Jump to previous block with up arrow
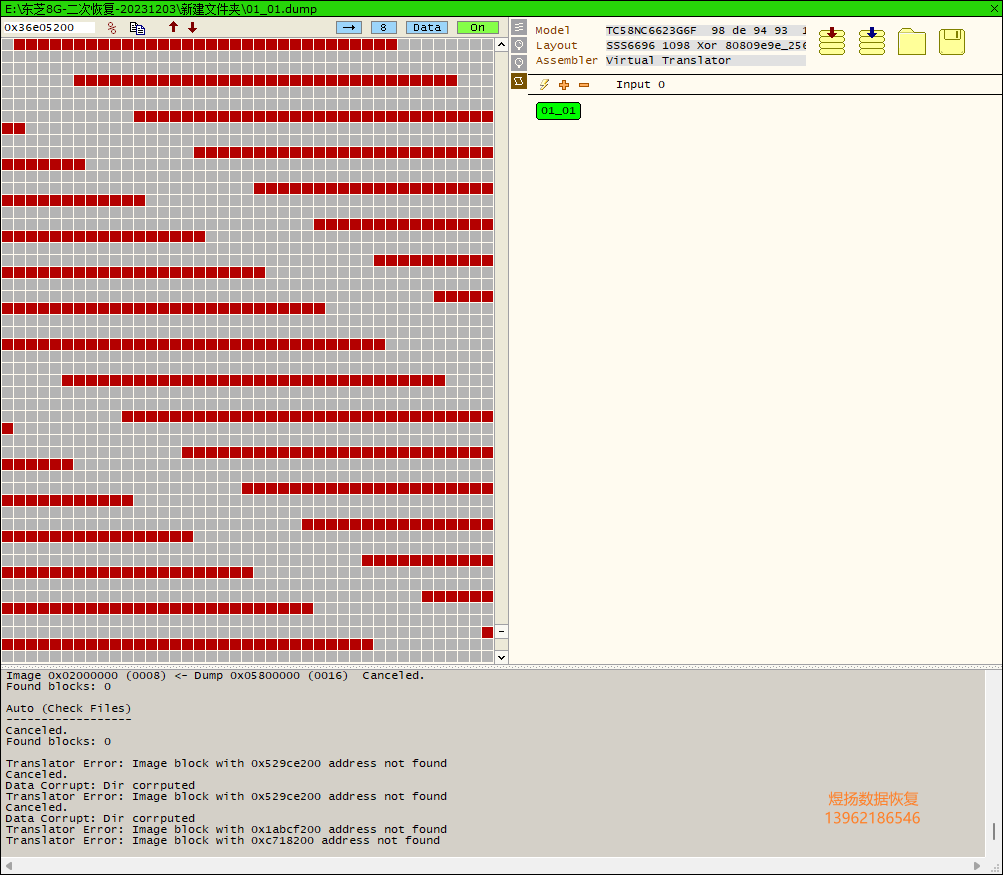Image resolution: width=1003 pixels, height=875 pixels. [173, 28]
